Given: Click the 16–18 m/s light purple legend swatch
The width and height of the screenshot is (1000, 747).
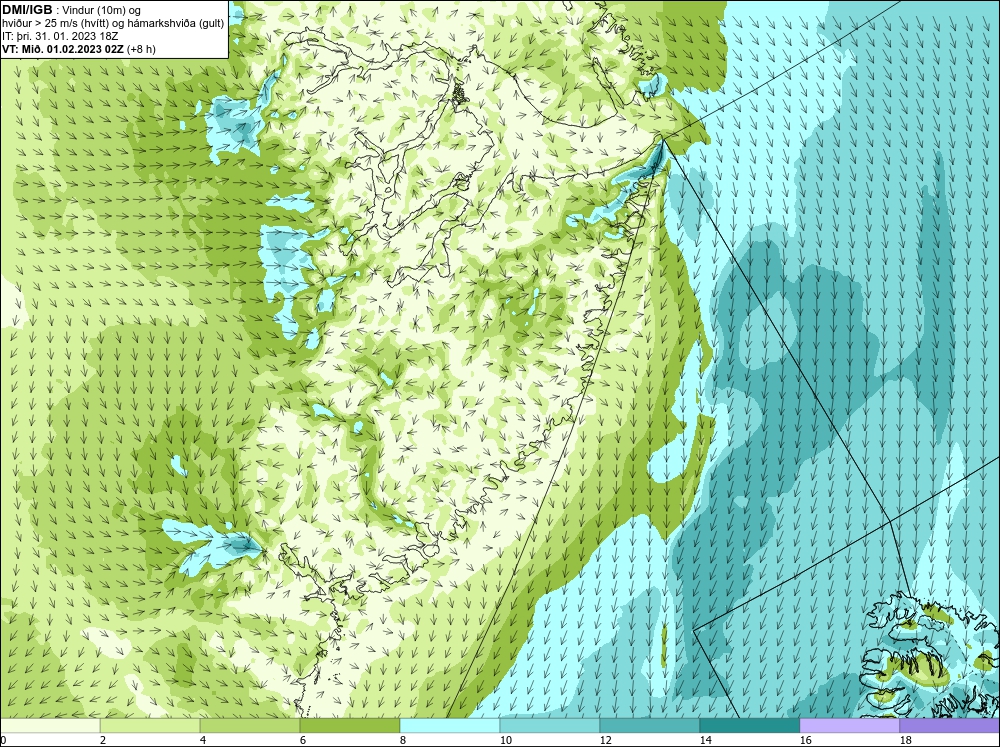Looking at the screenshot, I should pos(849,726).
